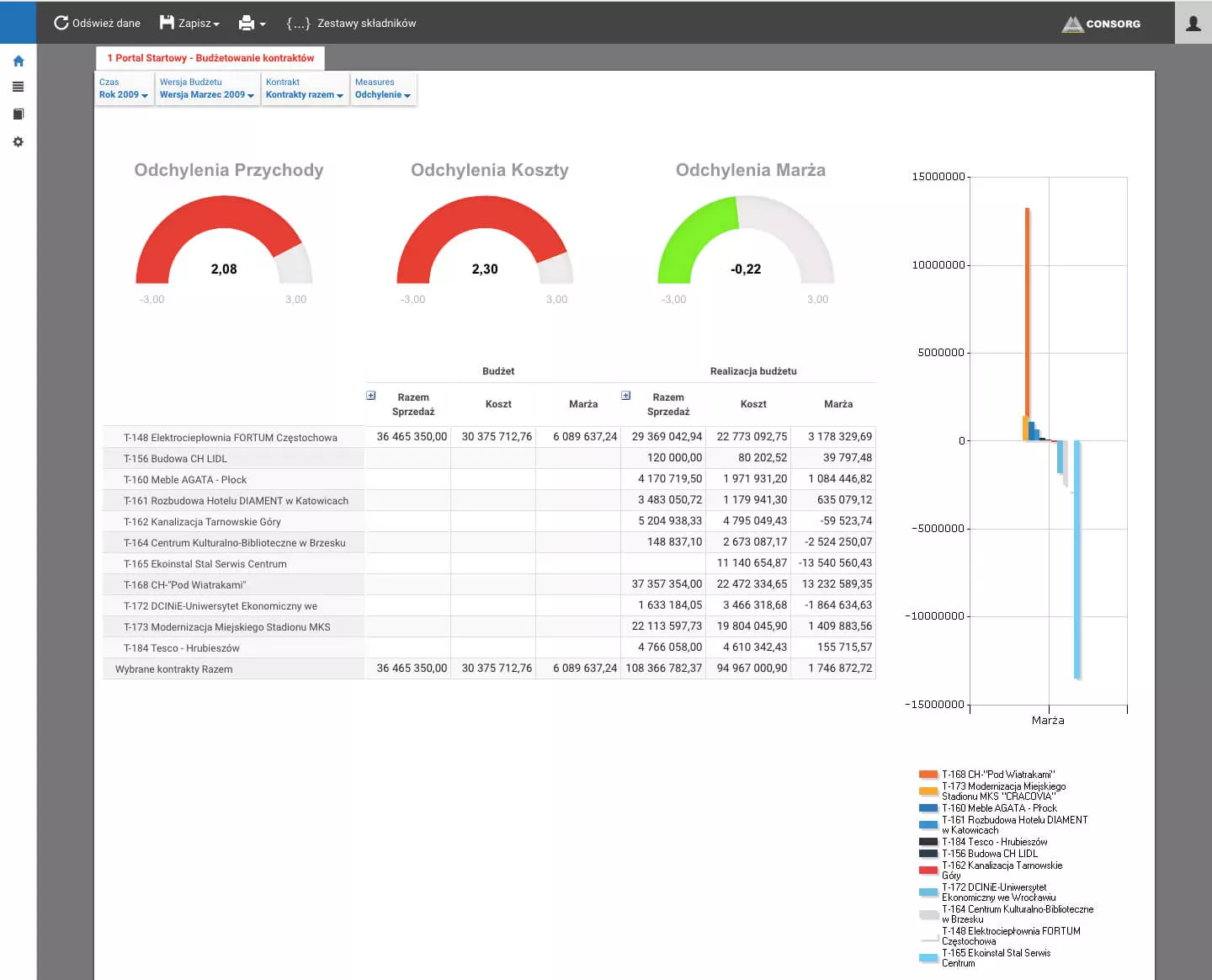
Task: Click the user profile icon
Action: click(x=1193, y=23)
